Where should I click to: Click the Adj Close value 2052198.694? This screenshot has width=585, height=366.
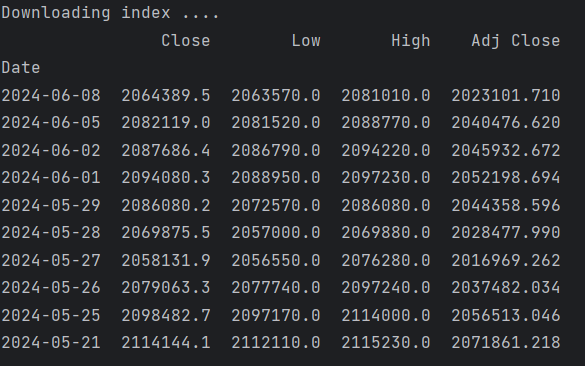[x=506, y=178]
